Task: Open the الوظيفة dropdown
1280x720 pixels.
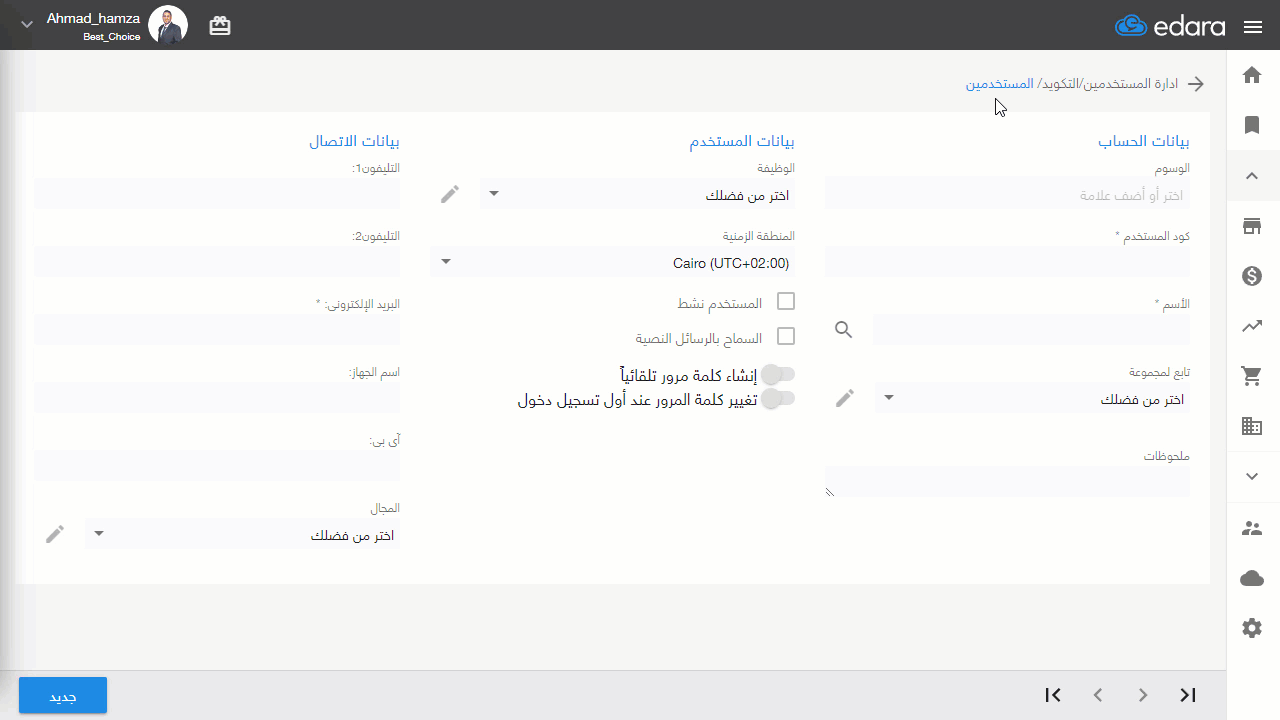Action: coord(637,194)
